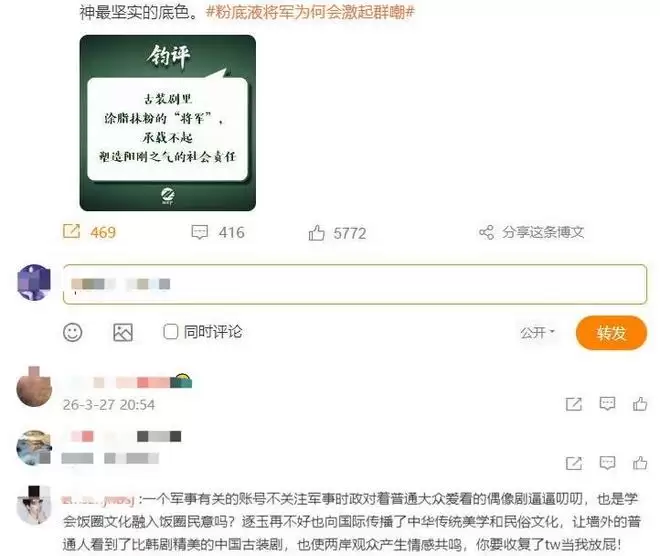Image resolution: width=660 pixels, height=556 pixels.
Task: Click the top-hat avatar of the last commenter
Action: 34,505
